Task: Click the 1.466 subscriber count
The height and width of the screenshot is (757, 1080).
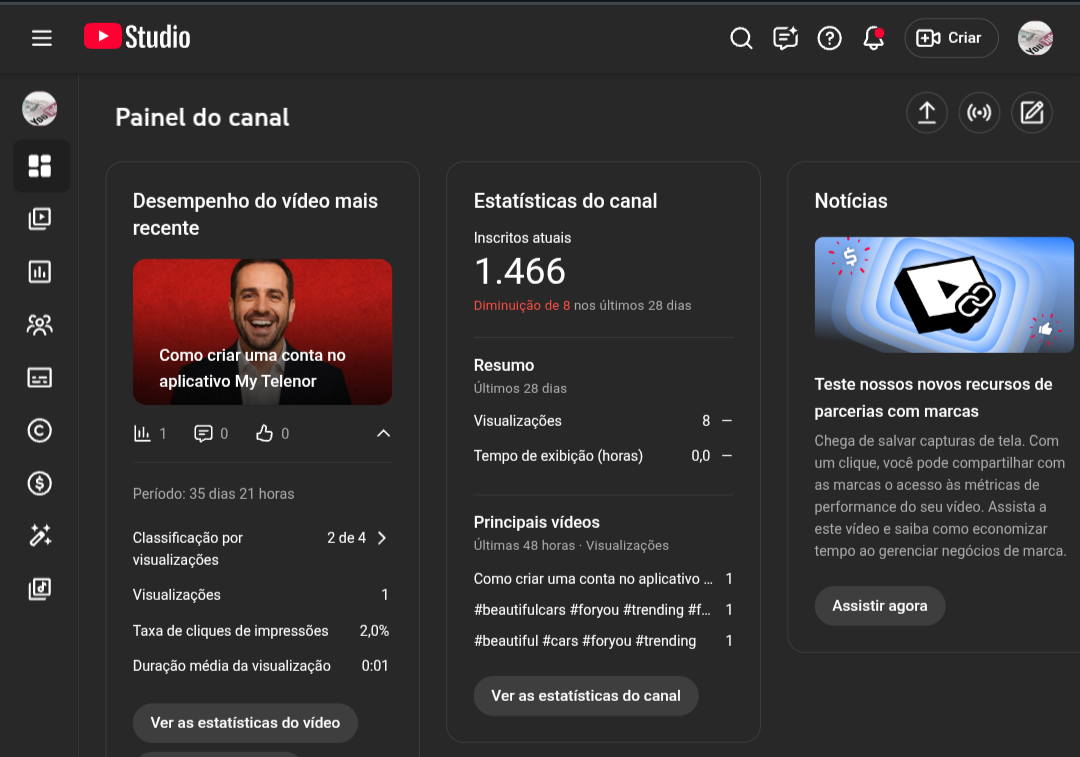Action: pos(520,271)
